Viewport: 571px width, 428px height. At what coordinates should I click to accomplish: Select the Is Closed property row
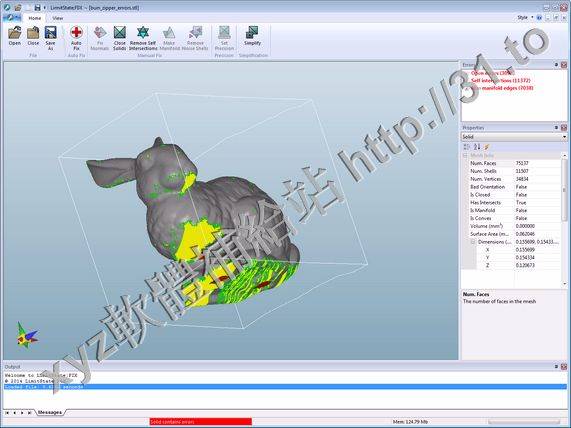point(515,195)
